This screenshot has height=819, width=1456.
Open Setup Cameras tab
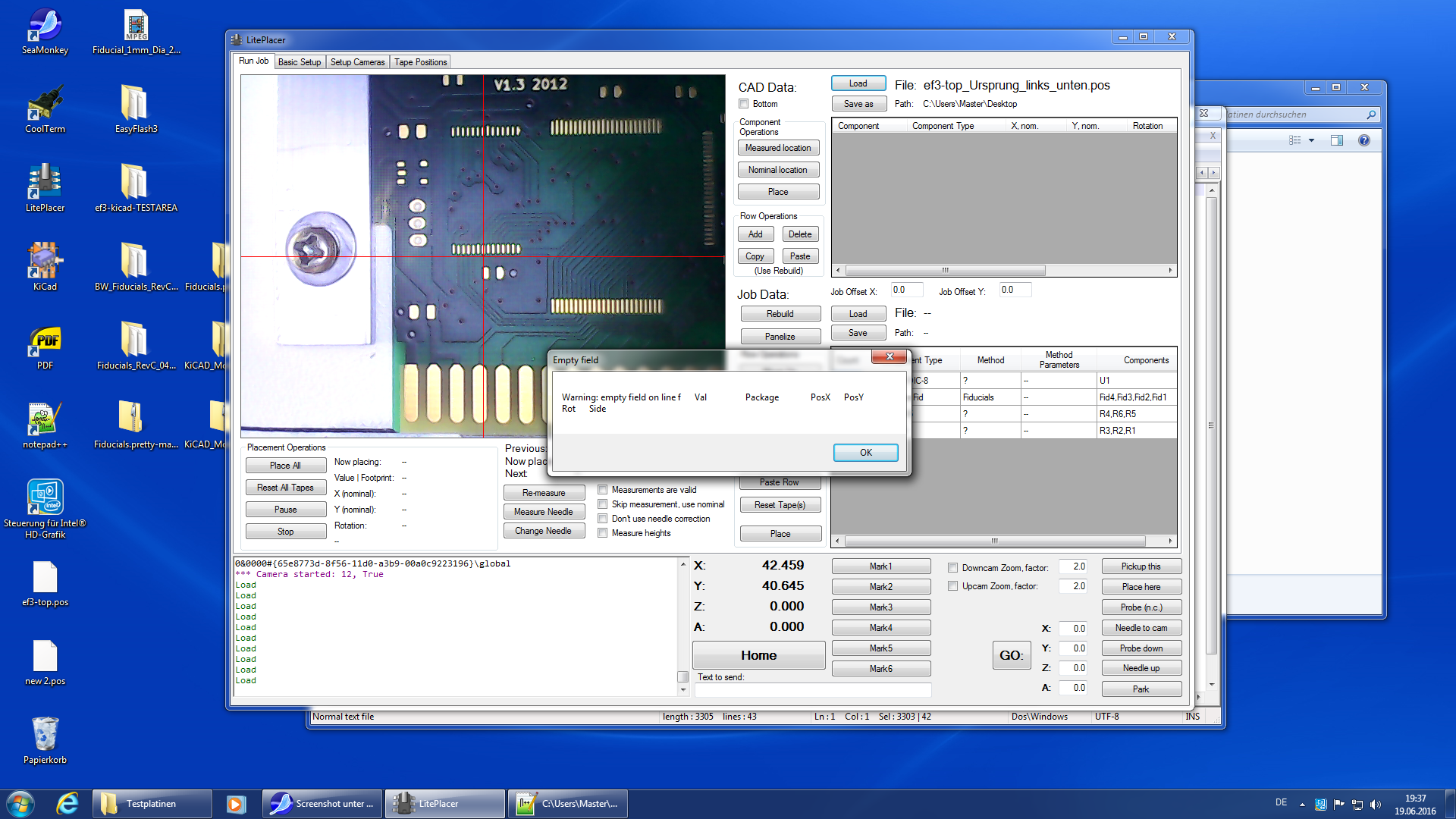click(x=357, y=62)
